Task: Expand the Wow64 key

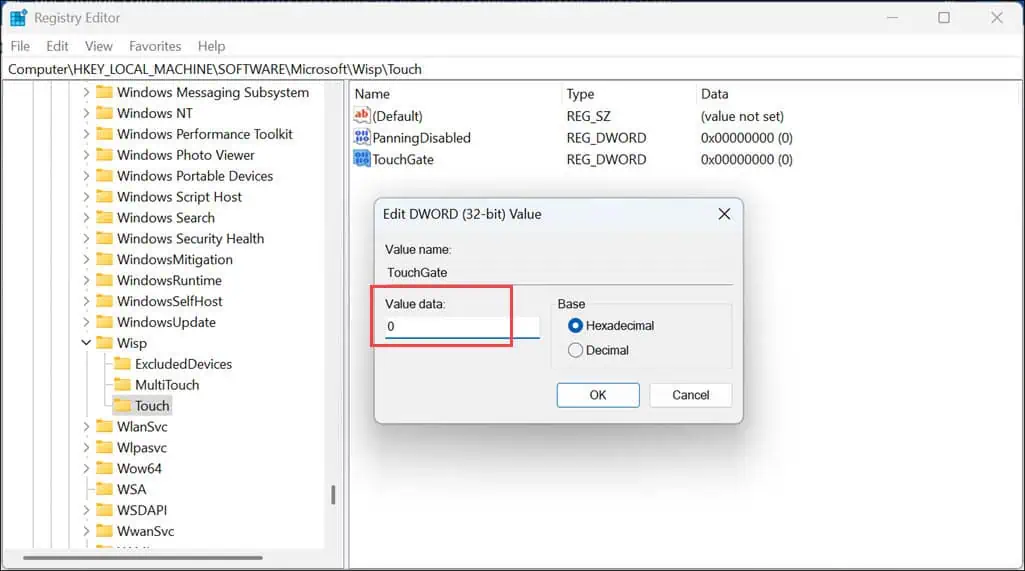Action: pos(86,469)
